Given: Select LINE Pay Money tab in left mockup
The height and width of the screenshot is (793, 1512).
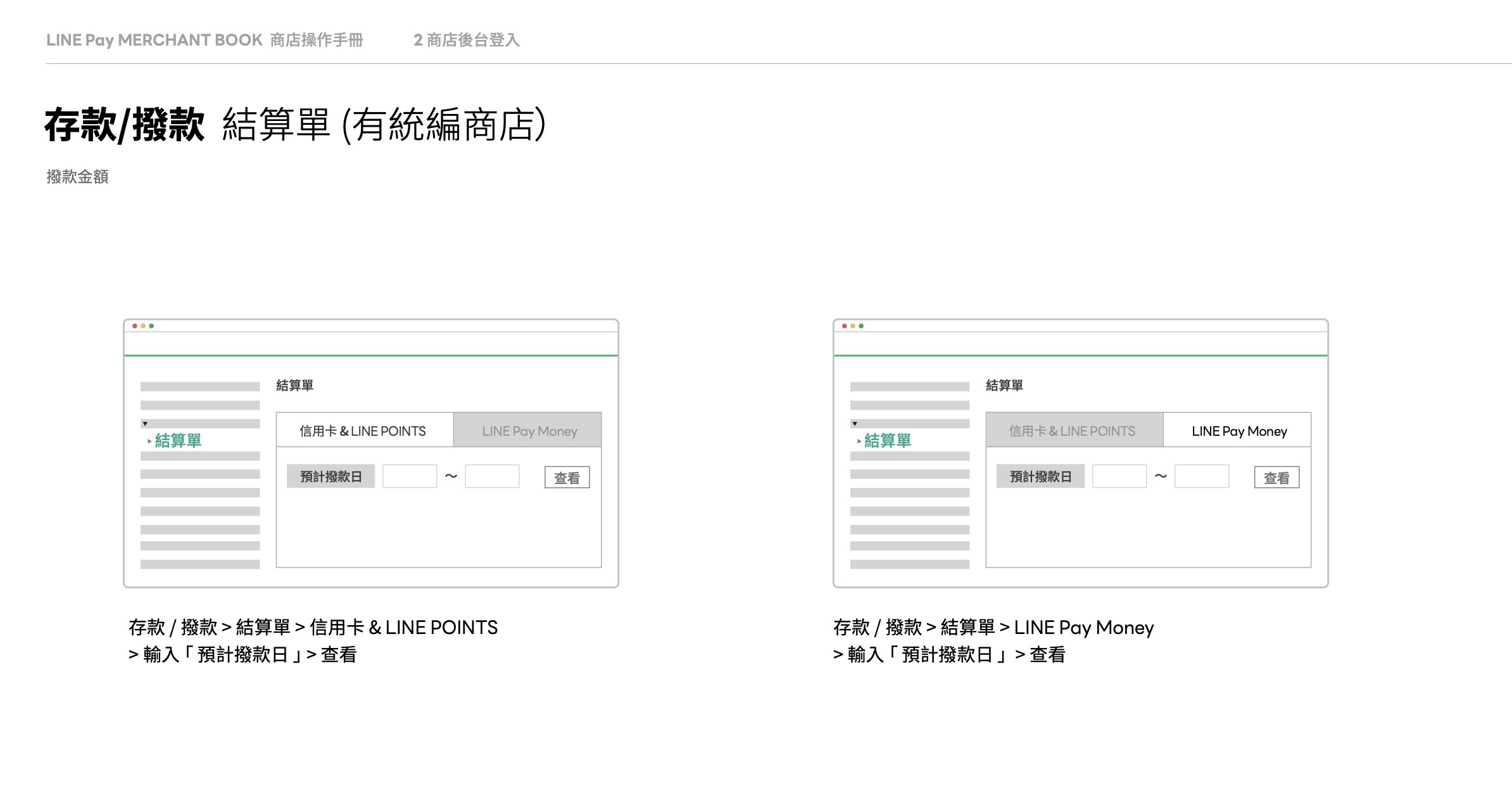Looking at the screenshot, I should [528, 431].
